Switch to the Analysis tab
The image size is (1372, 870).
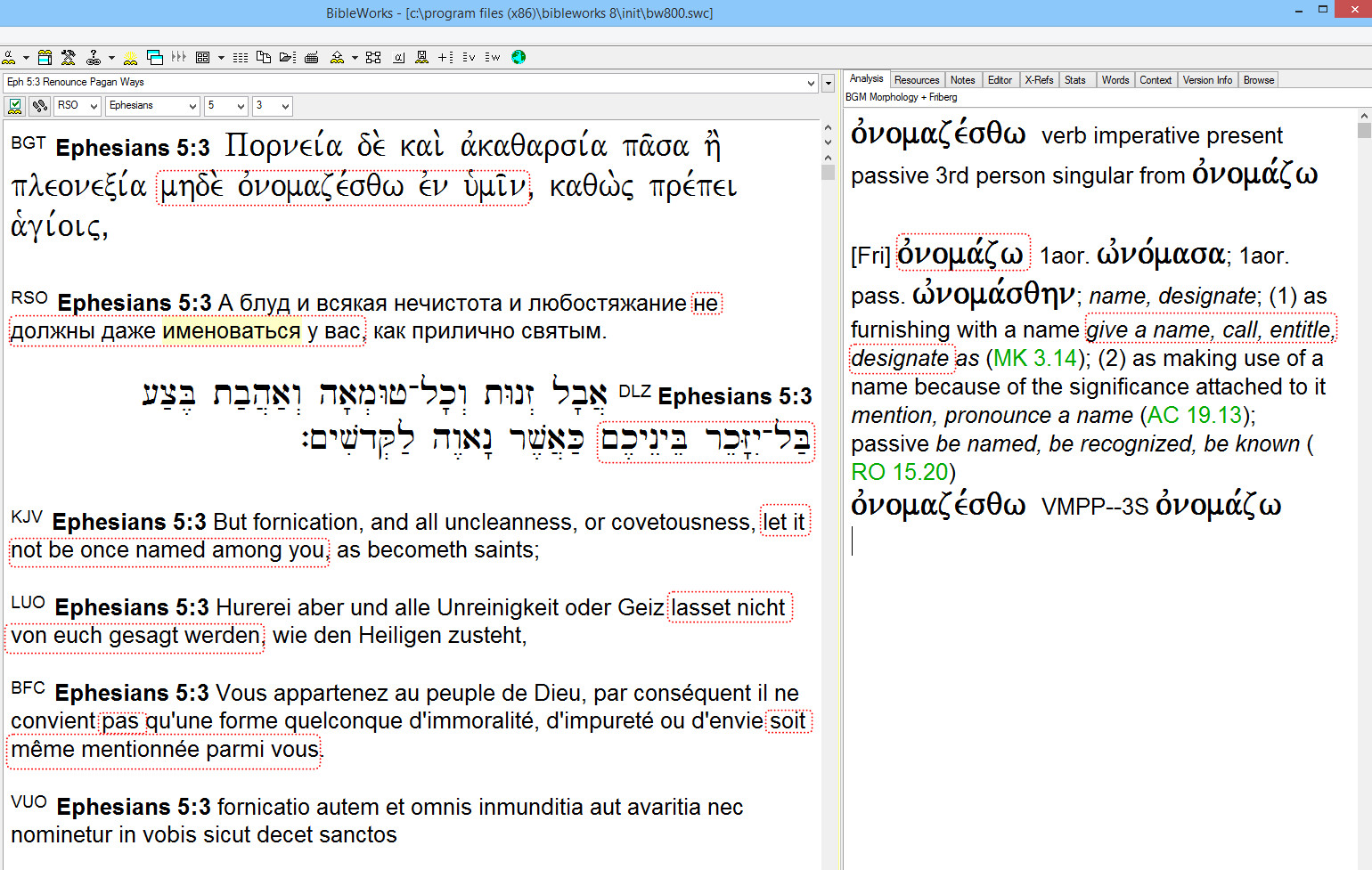tap(867, 79)
